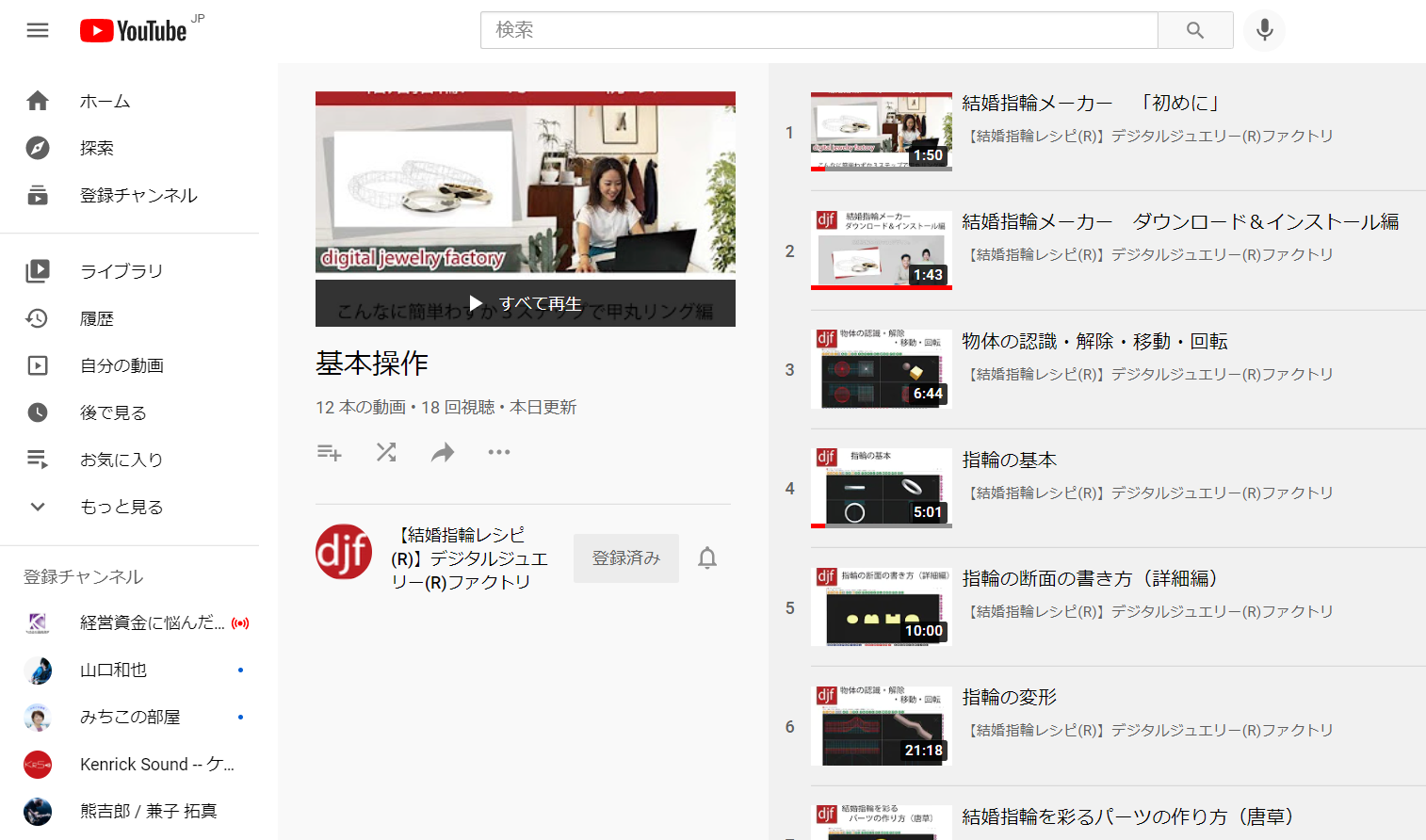Click the みちこの部屋 channel avatar
Image resolution: width=1426 pixels, height=840 pixels.
[38, 717]
